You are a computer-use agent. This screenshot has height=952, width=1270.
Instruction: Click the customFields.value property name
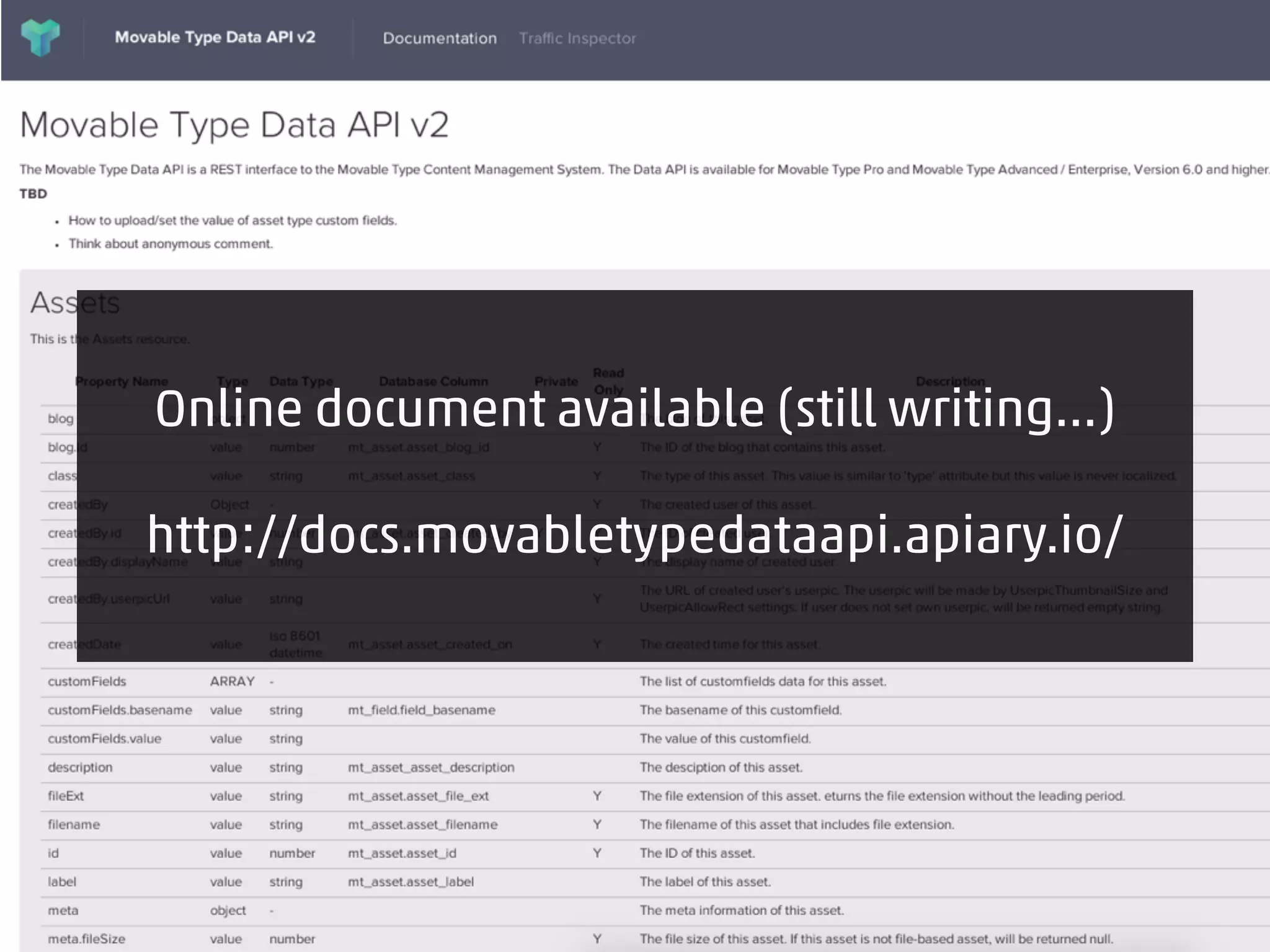pyautogui.click(x=104, y=739)
